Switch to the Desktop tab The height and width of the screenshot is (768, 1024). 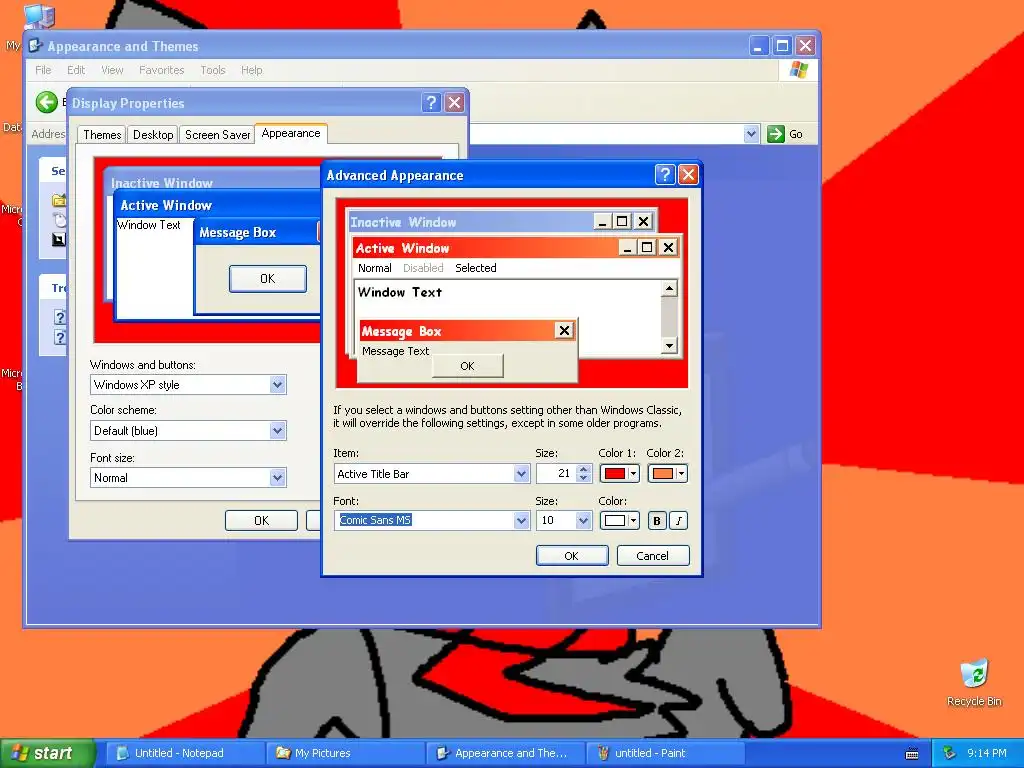(x=153, y=135)
